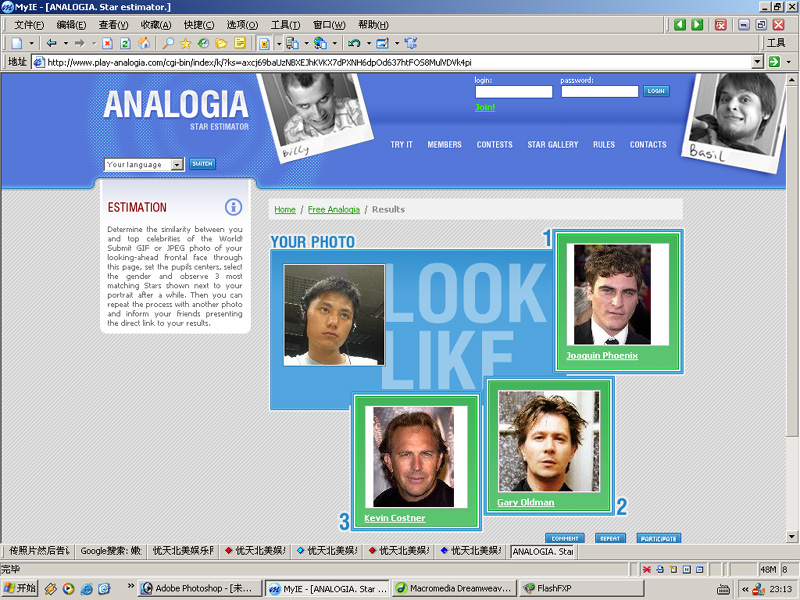Switch to previous tab with green left arrow
This screenshot has width=800, height=600.
point(680,24)
